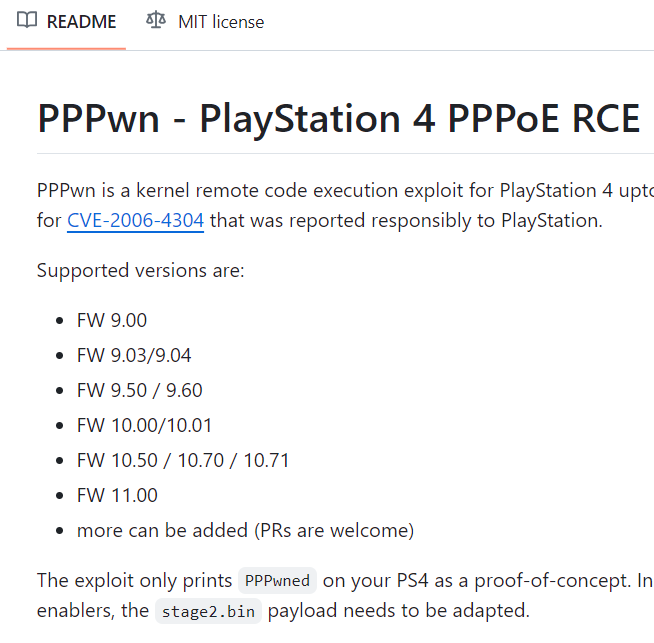Image resolution: width=654 pixels, height=643 pixels.
Task: Click the PRs are welcome list item
Action: 246,530
